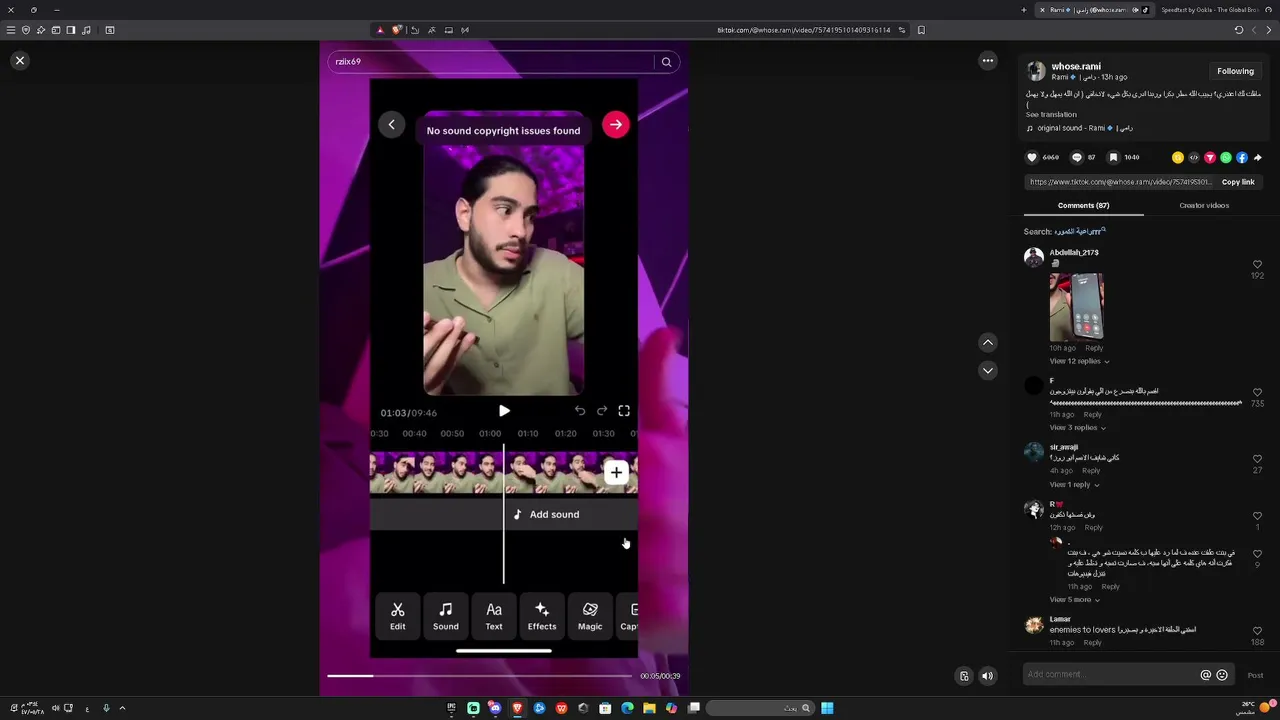Open the three-dot more options menu
Image resolution: width=1280 pixels, height=720 pixels.
988,61
